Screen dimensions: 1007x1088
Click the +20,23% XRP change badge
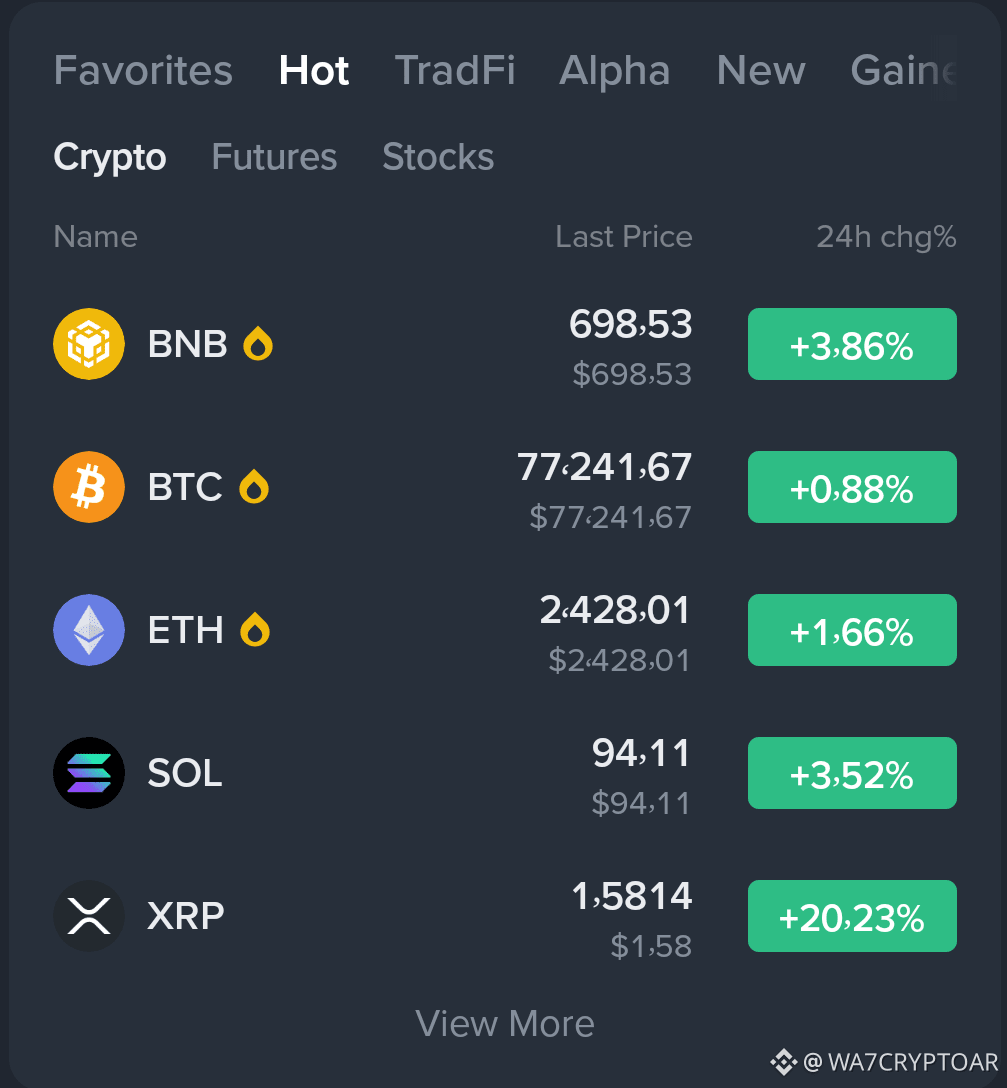click(x=852, y=916)
